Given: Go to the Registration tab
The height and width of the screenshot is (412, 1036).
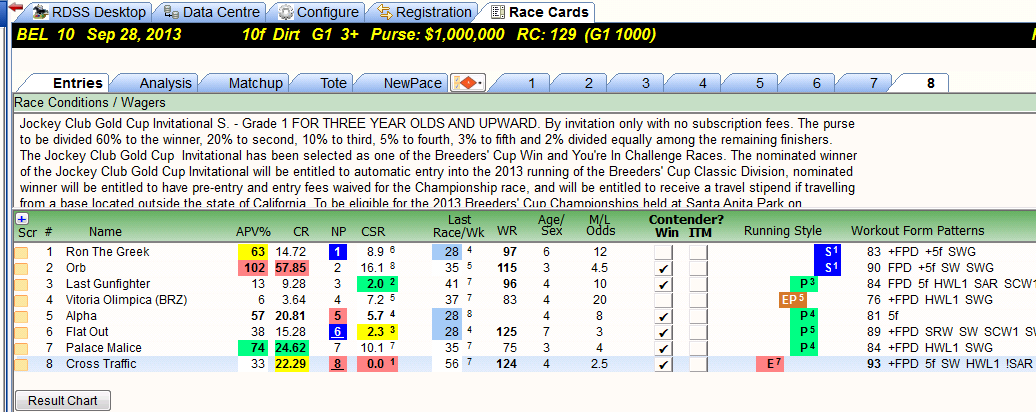Looking at the screenshot, I should pyautogui.click(x=424, y=12).
